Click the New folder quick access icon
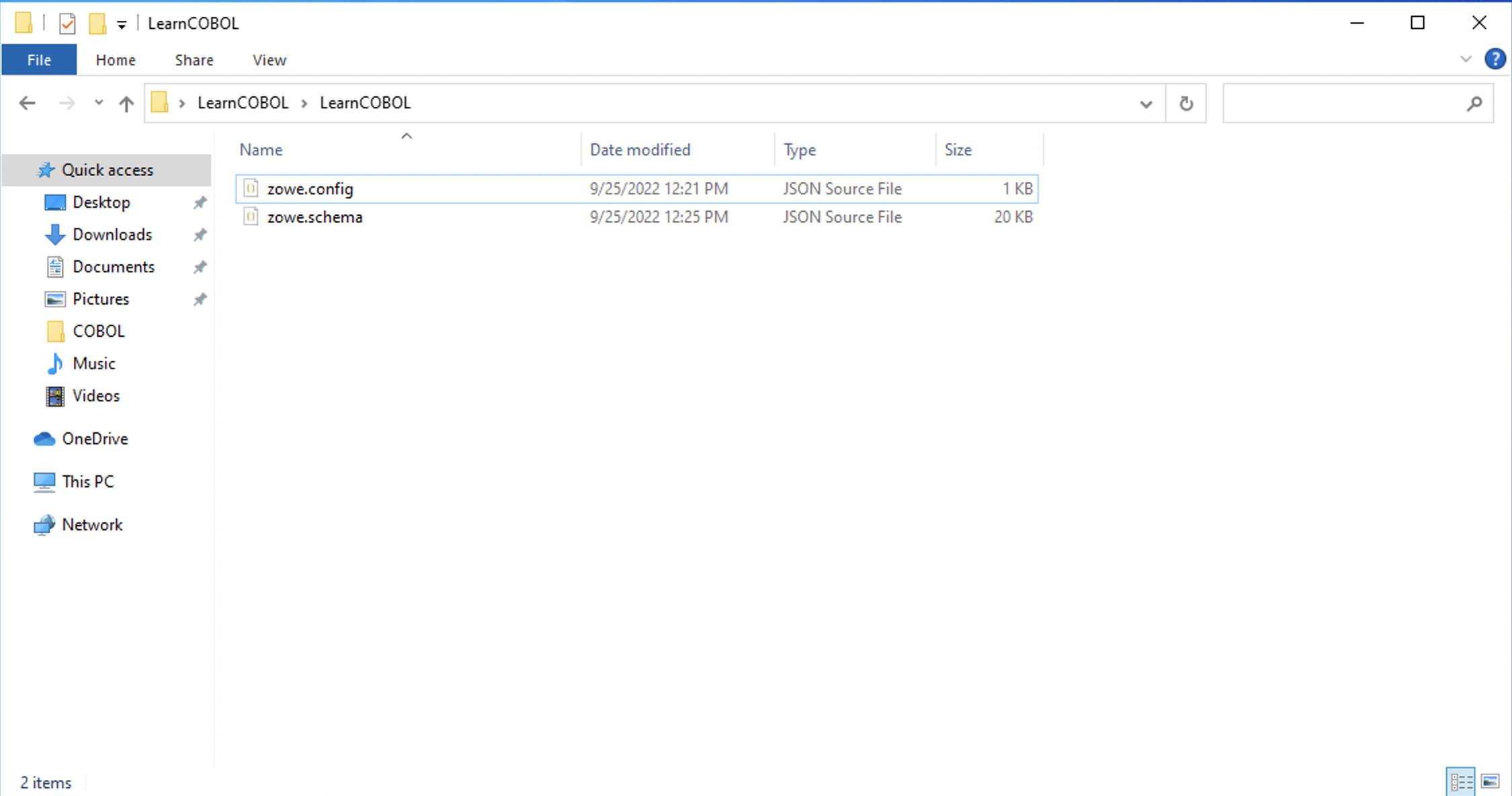Image resolution: width=1512 pixels, height=796 pixels. [97, 24]
